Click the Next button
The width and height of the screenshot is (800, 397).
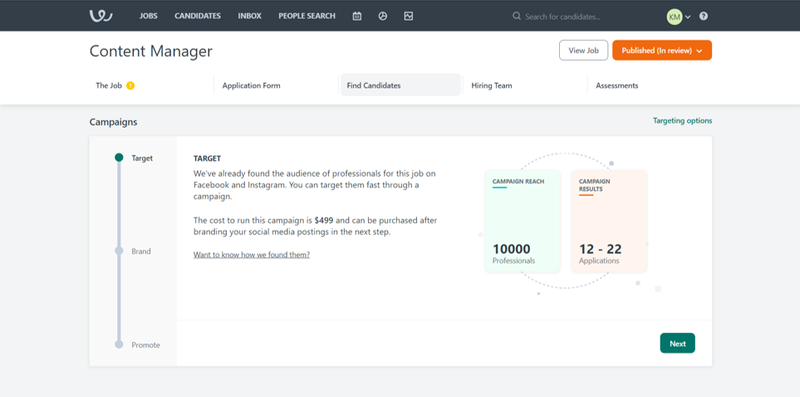click(678, 343)
